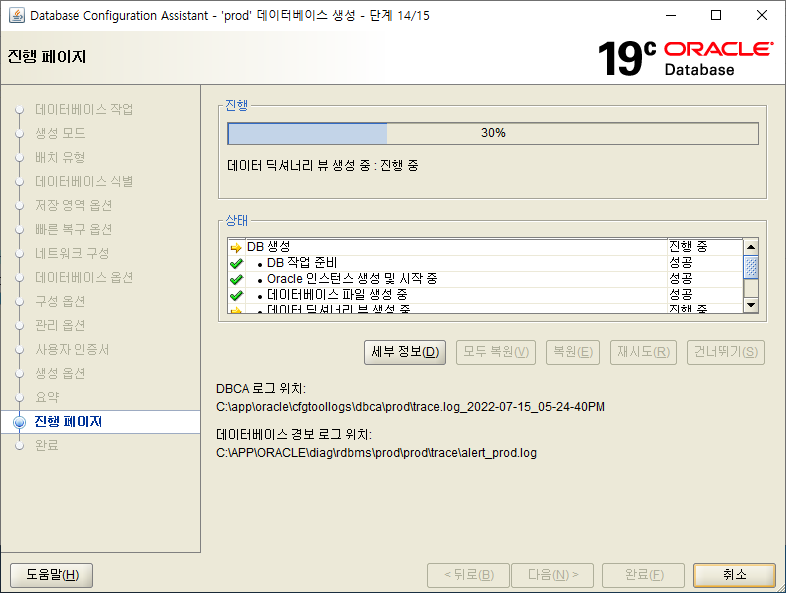Click status list scrollbar down arrow

[750, 305]
